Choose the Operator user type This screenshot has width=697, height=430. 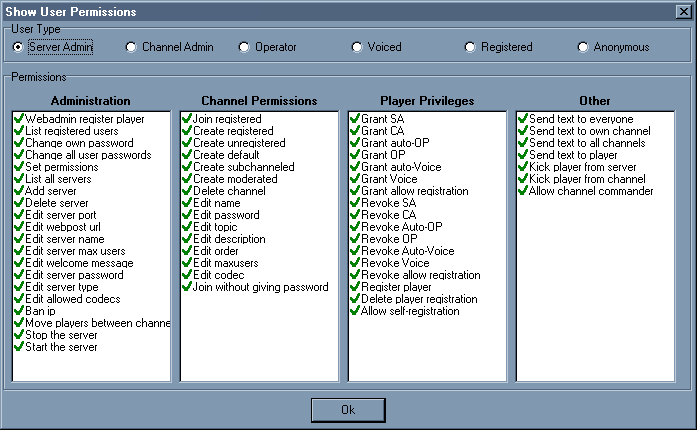244,47
